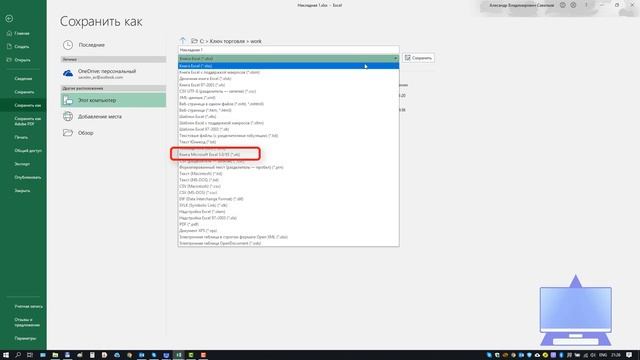Open the Главная home page
Screen dimensions: 640x360
tap(22, 33)
